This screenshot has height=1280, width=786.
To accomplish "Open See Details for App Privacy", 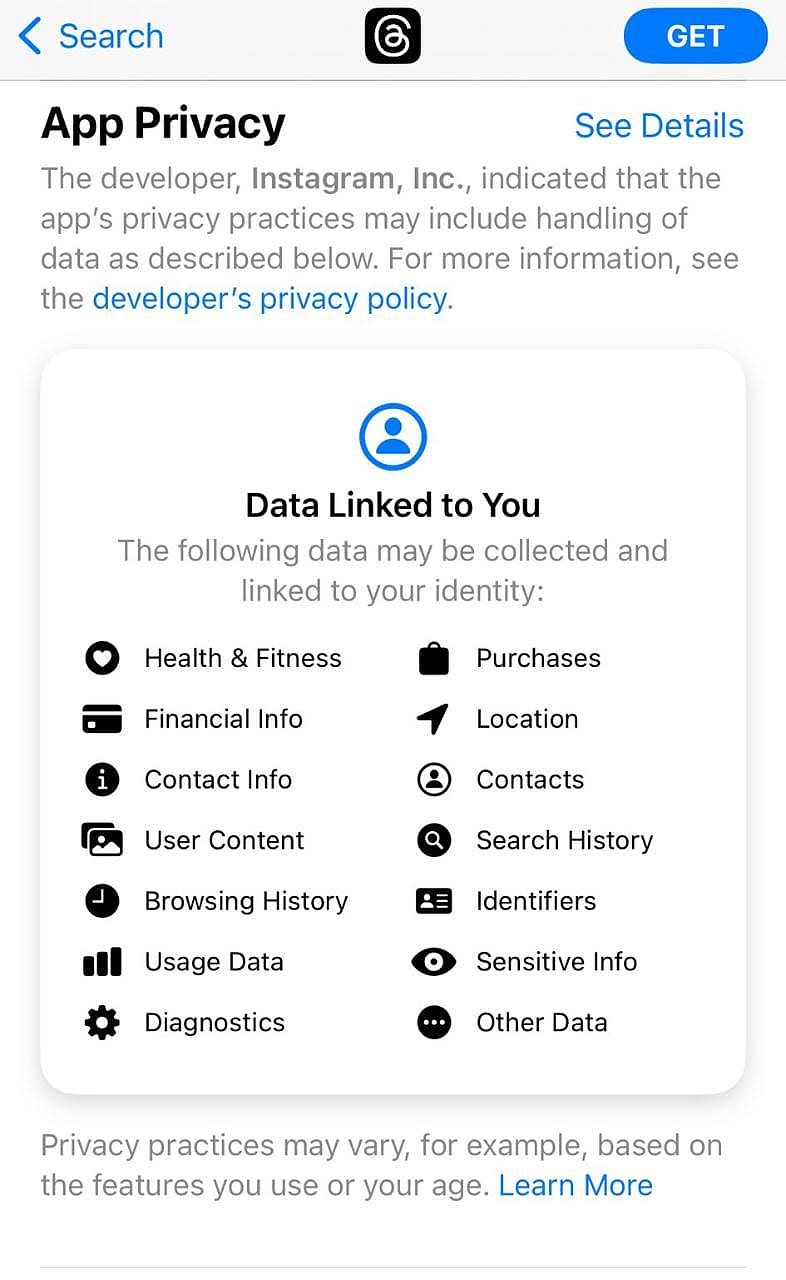I will click(659, 126).
